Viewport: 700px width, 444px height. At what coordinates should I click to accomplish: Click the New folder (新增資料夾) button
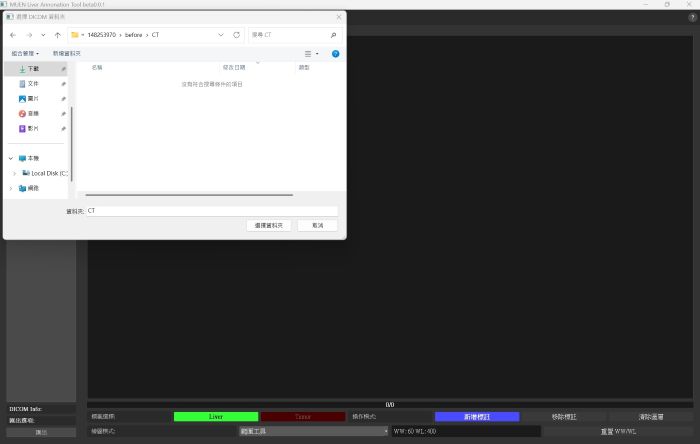coord(67,54)
